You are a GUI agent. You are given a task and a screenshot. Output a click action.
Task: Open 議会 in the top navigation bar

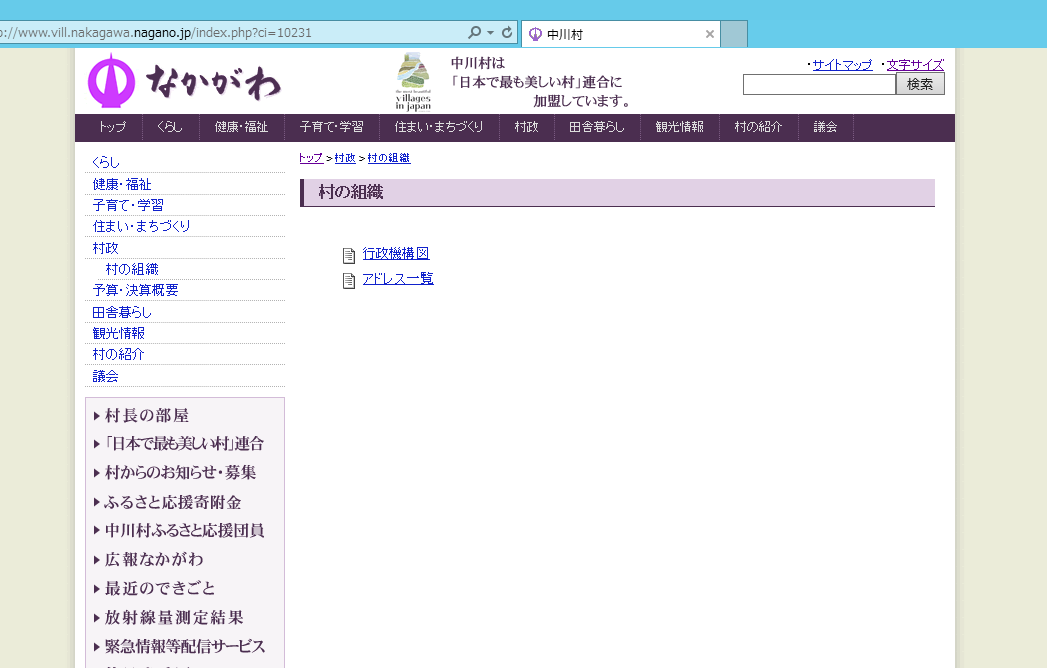825,128
